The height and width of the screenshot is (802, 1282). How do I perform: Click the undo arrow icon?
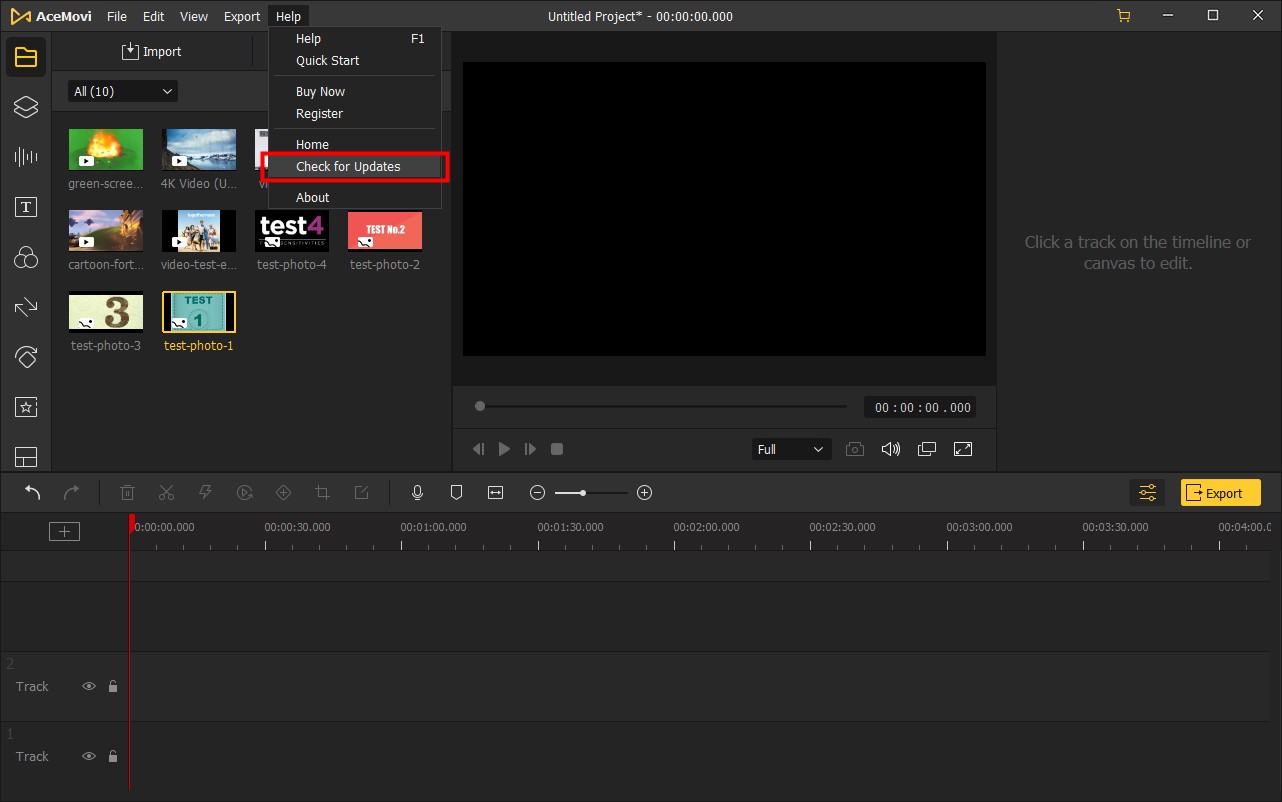click(x=33, y=493)
